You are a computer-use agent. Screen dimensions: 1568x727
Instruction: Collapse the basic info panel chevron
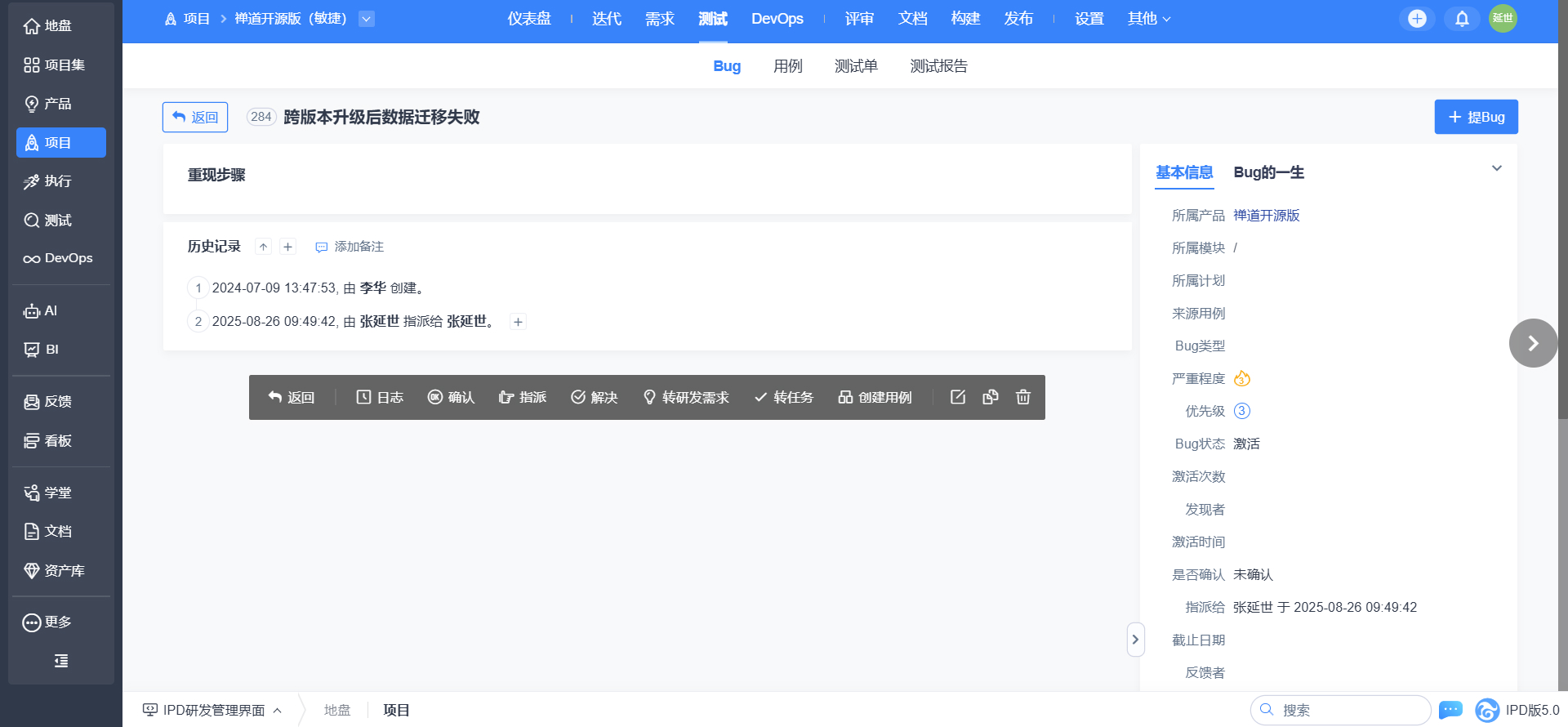click(1497, 168)
